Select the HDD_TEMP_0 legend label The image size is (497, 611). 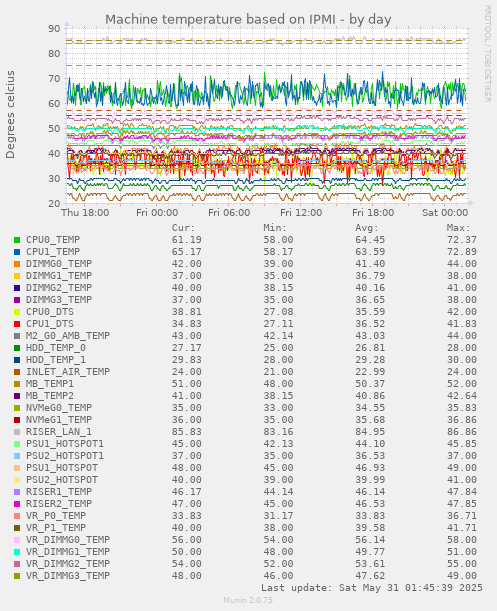[56, 348]
